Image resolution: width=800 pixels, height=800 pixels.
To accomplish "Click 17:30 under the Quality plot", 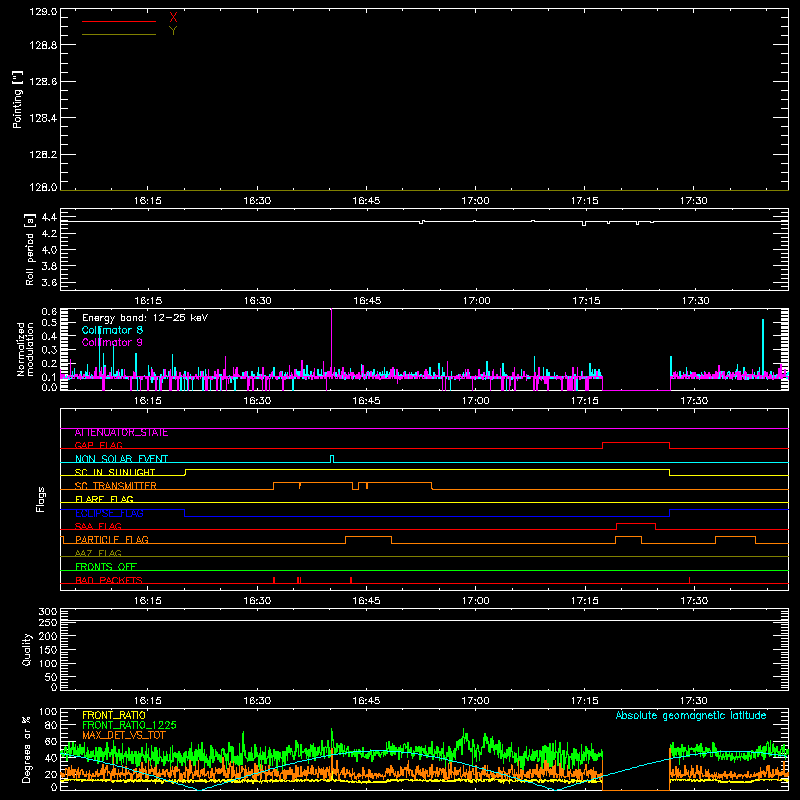I will [694, 701].
